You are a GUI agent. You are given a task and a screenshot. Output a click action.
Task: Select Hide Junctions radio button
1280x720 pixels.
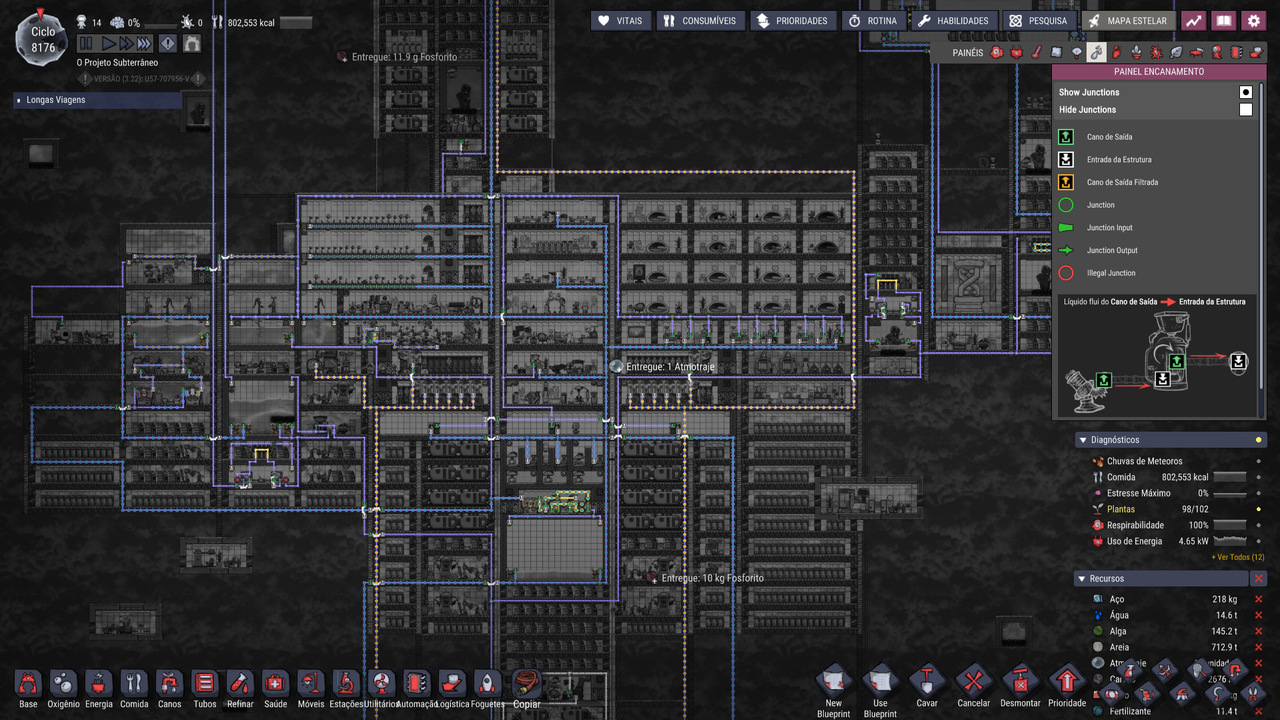pyautogui.click(x=1245, y=110)
